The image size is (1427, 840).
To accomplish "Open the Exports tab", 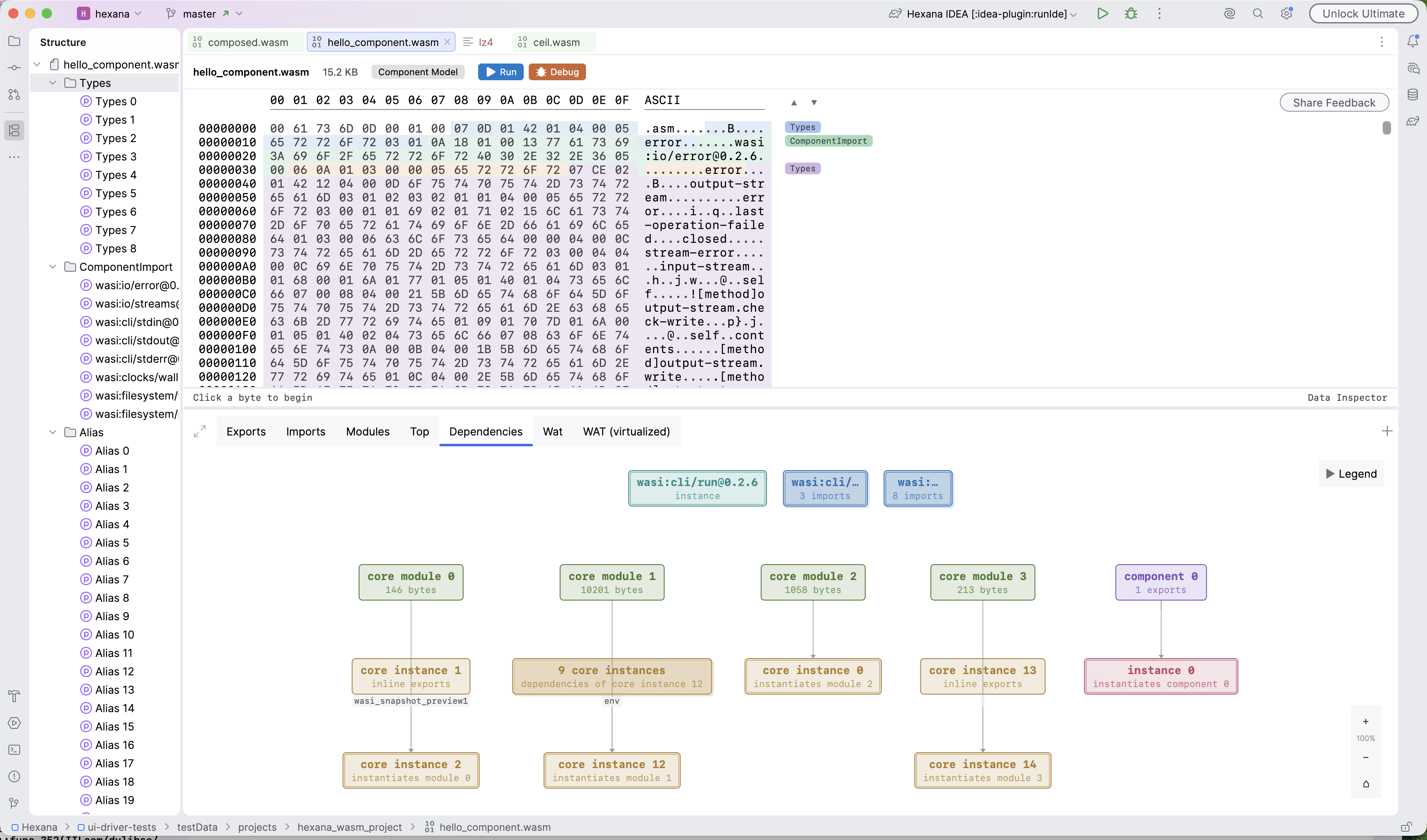I will point(246,431).
